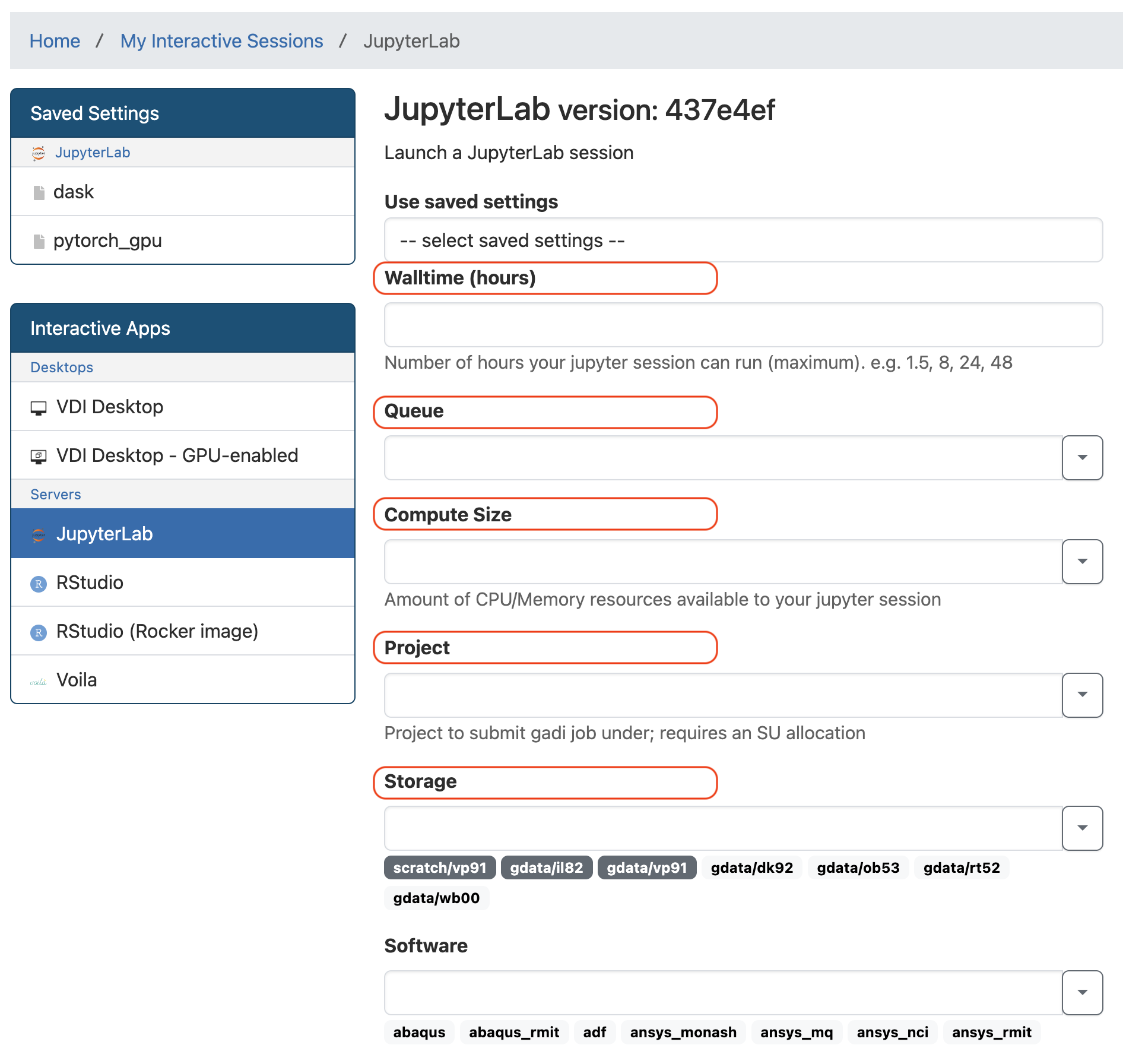The height and width of the screenshot is (1064, 1123).
Task: Add the abaqus software tag
Action: pyautogui.click(x=419, y=1032)
